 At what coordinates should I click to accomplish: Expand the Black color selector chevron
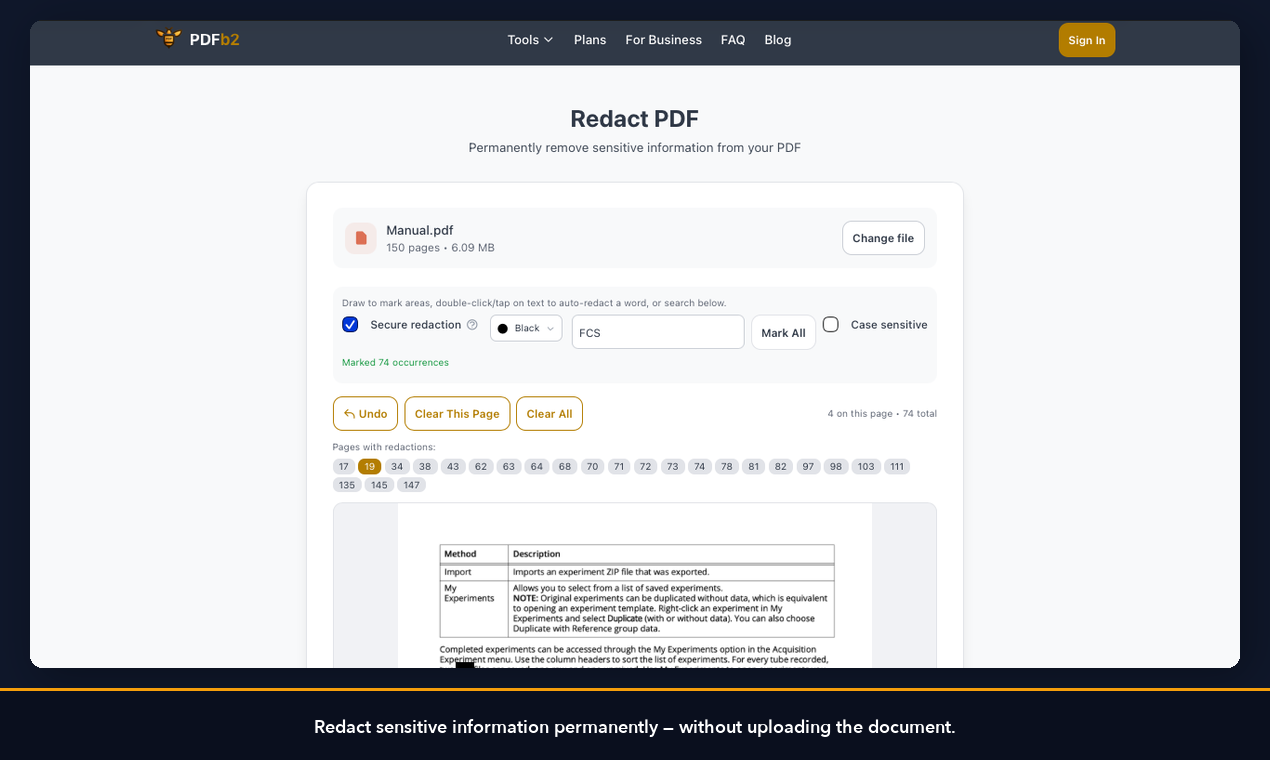click(x=549, y=328)
